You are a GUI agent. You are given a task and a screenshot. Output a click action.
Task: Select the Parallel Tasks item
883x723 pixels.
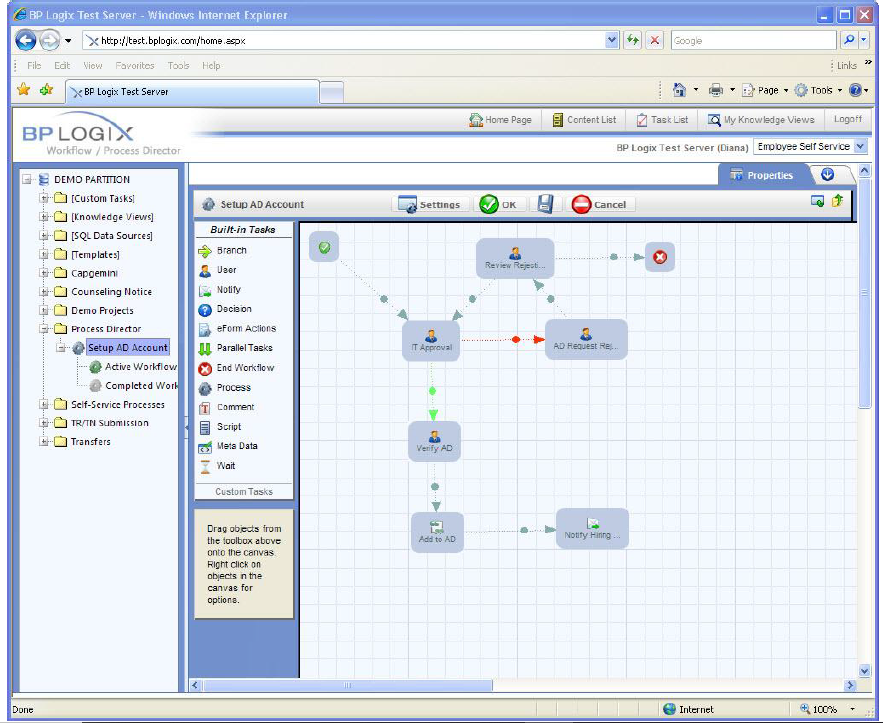[236, 349]
